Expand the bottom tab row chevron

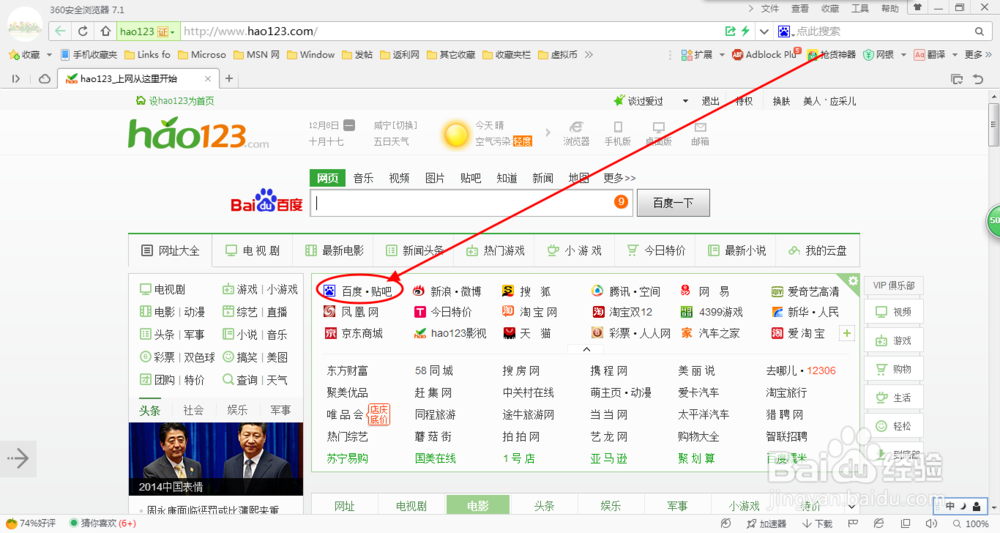(x=851, y=507)
